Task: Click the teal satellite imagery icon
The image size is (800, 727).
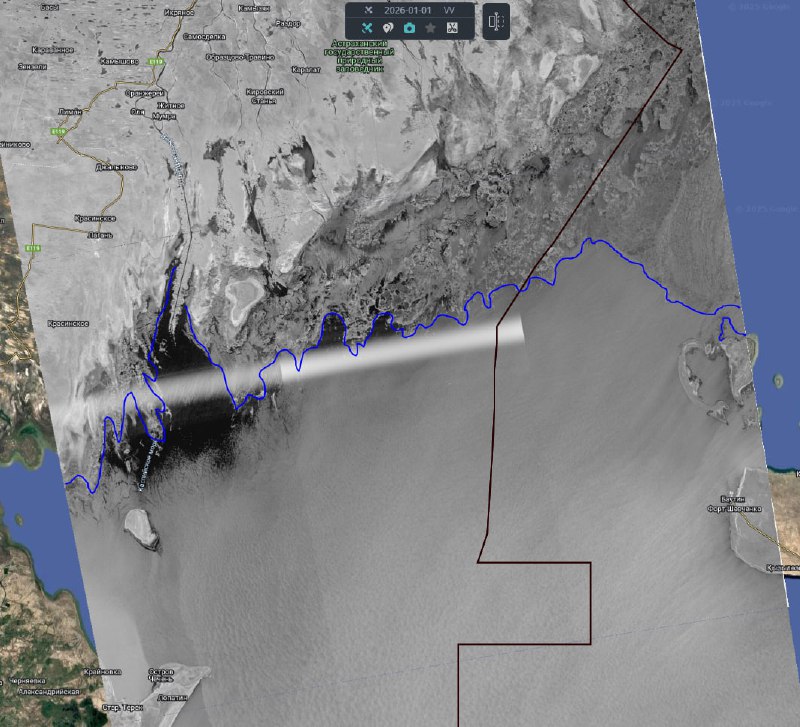Action: click(367, 28)
